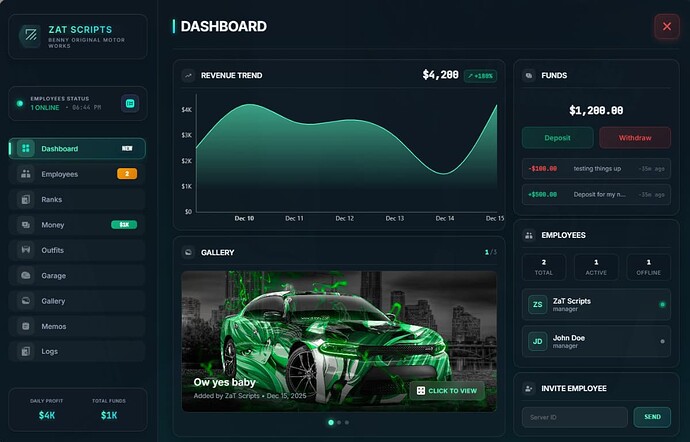Click the ZS avatar of ZaT Scripts
The width and height of the screenshot is (690, 442).
coord(537,304)
